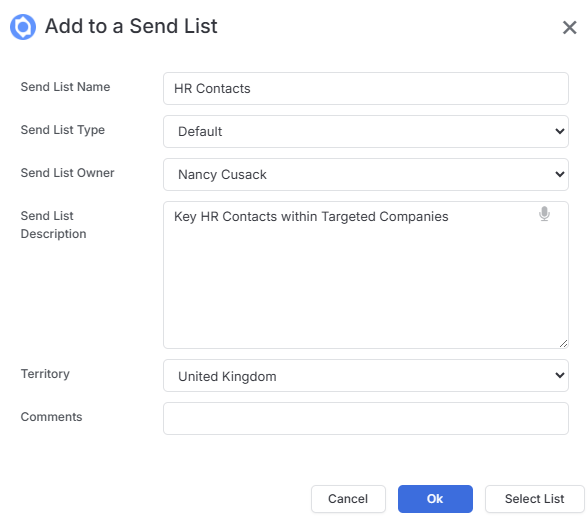
Task: Activate voice dictation microphone in description
Action: [544, 214]
